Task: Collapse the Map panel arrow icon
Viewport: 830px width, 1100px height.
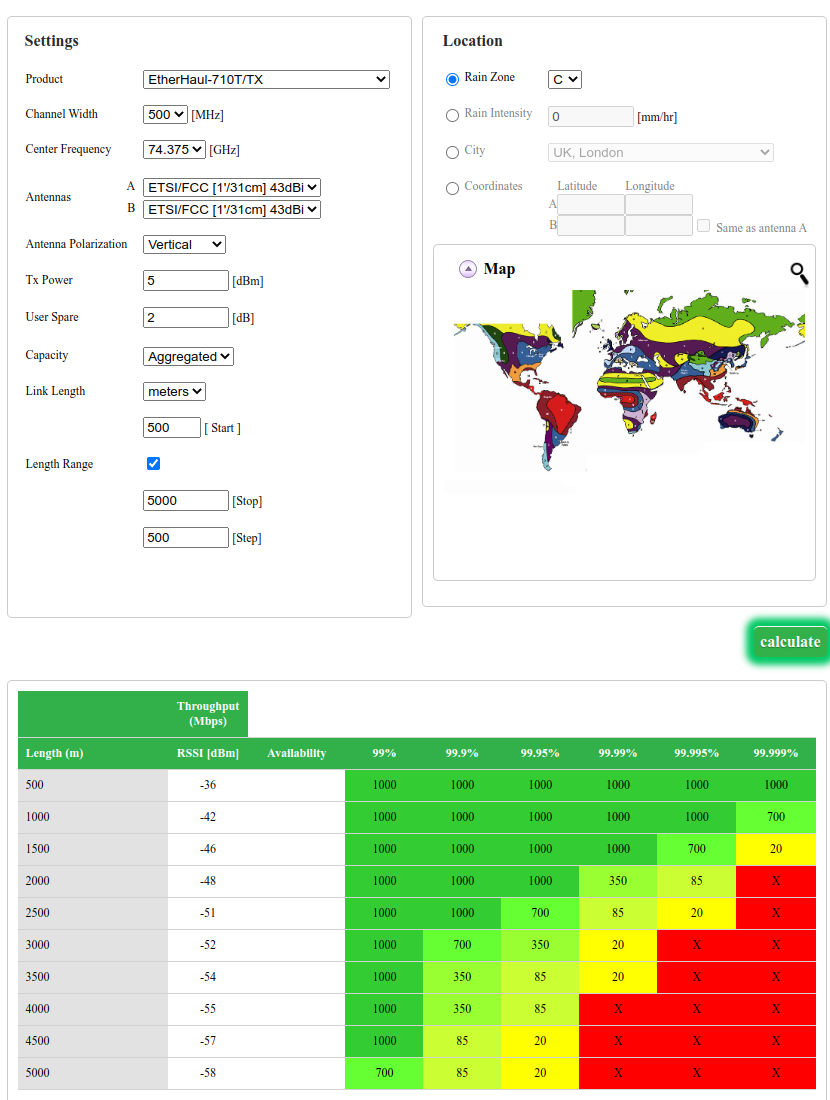Action: pyautogui.click(x=468, y=269)
